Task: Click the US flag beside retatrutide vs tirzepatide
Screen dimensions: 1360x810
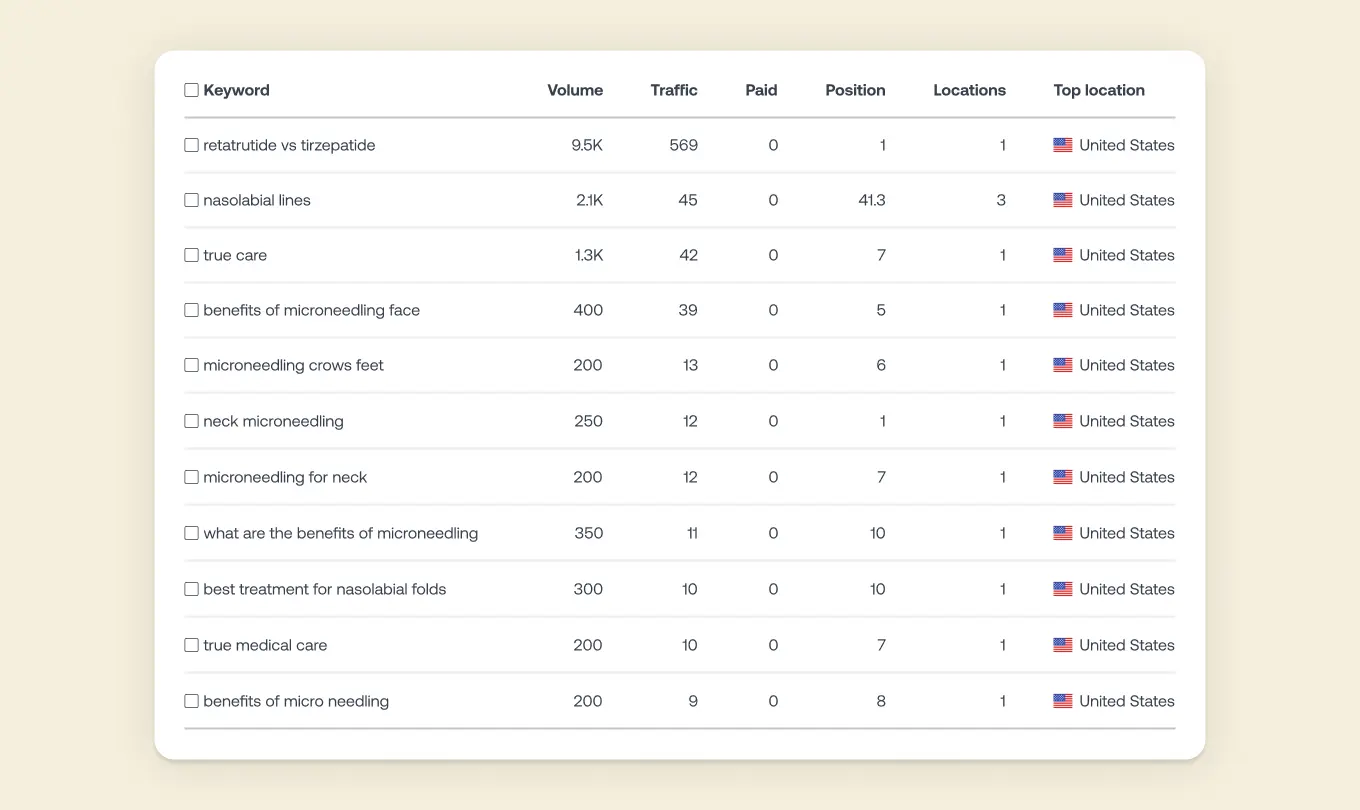Action: pyautogui.click(x=1063, y=145)
